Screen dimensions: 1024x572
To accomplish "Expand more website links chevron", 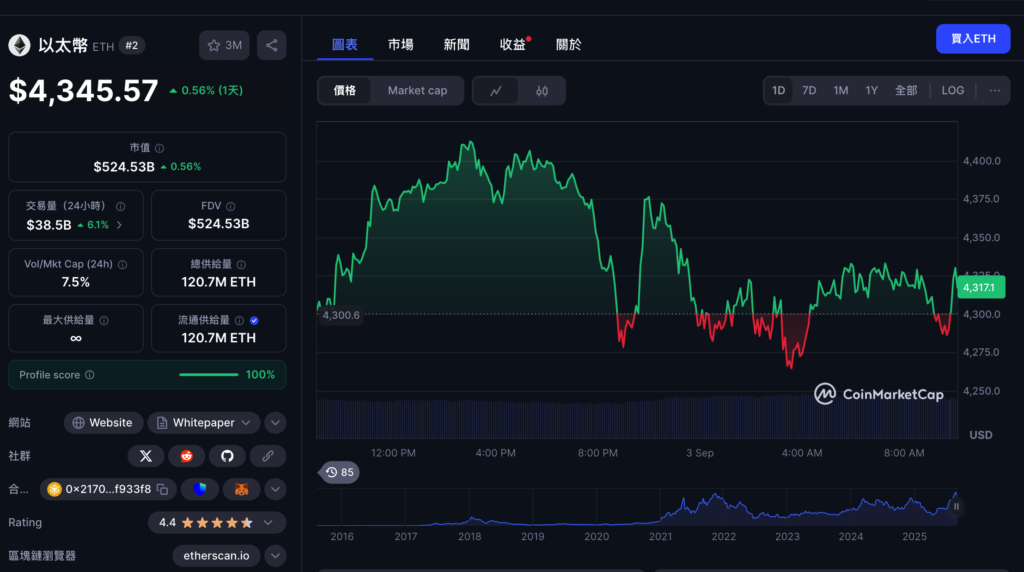I will coord(276,422).
